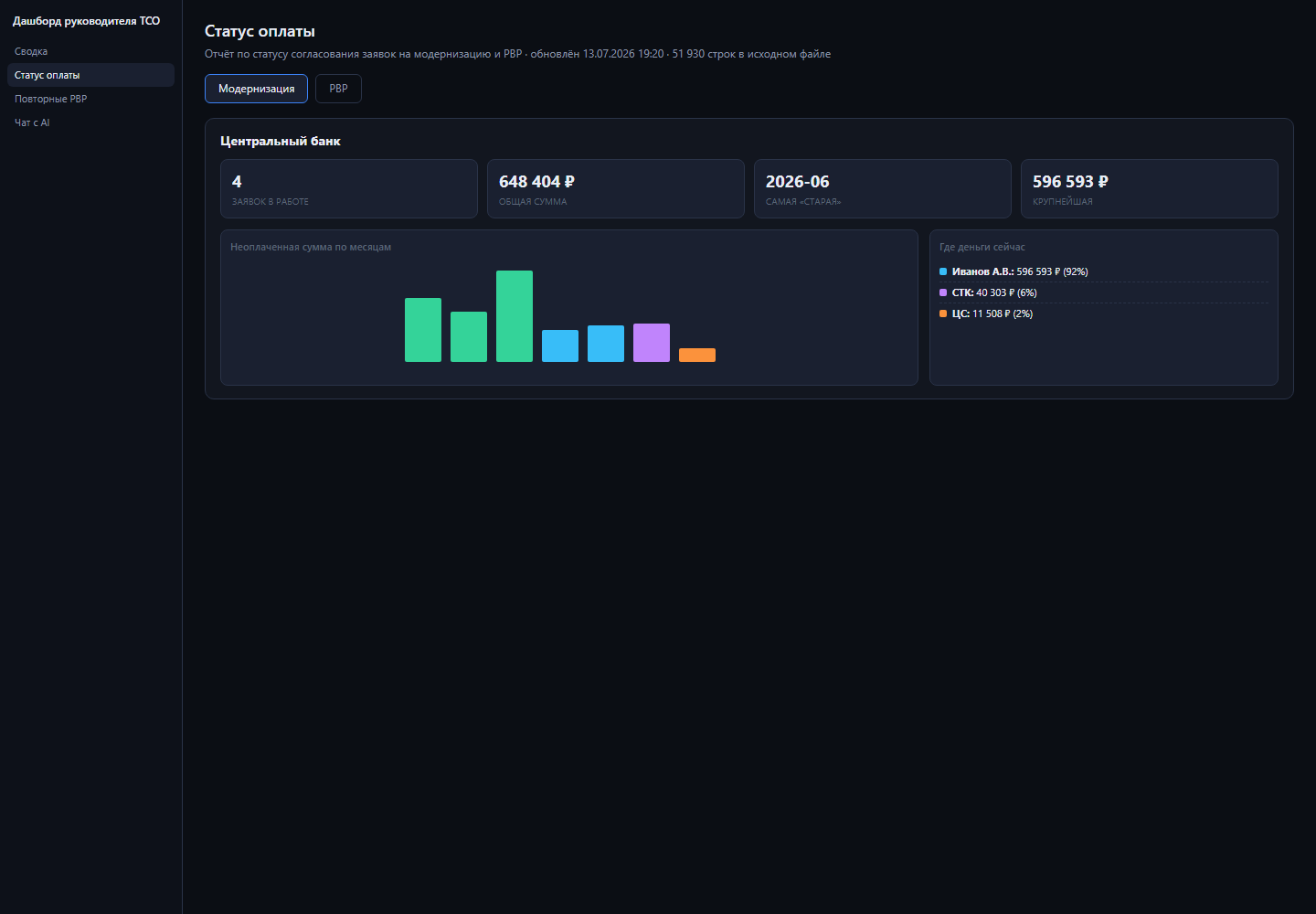Click the Самая «старая» 2026-06 card
This screenshot has height=914, width=1316.
click(x=883, y=188)
